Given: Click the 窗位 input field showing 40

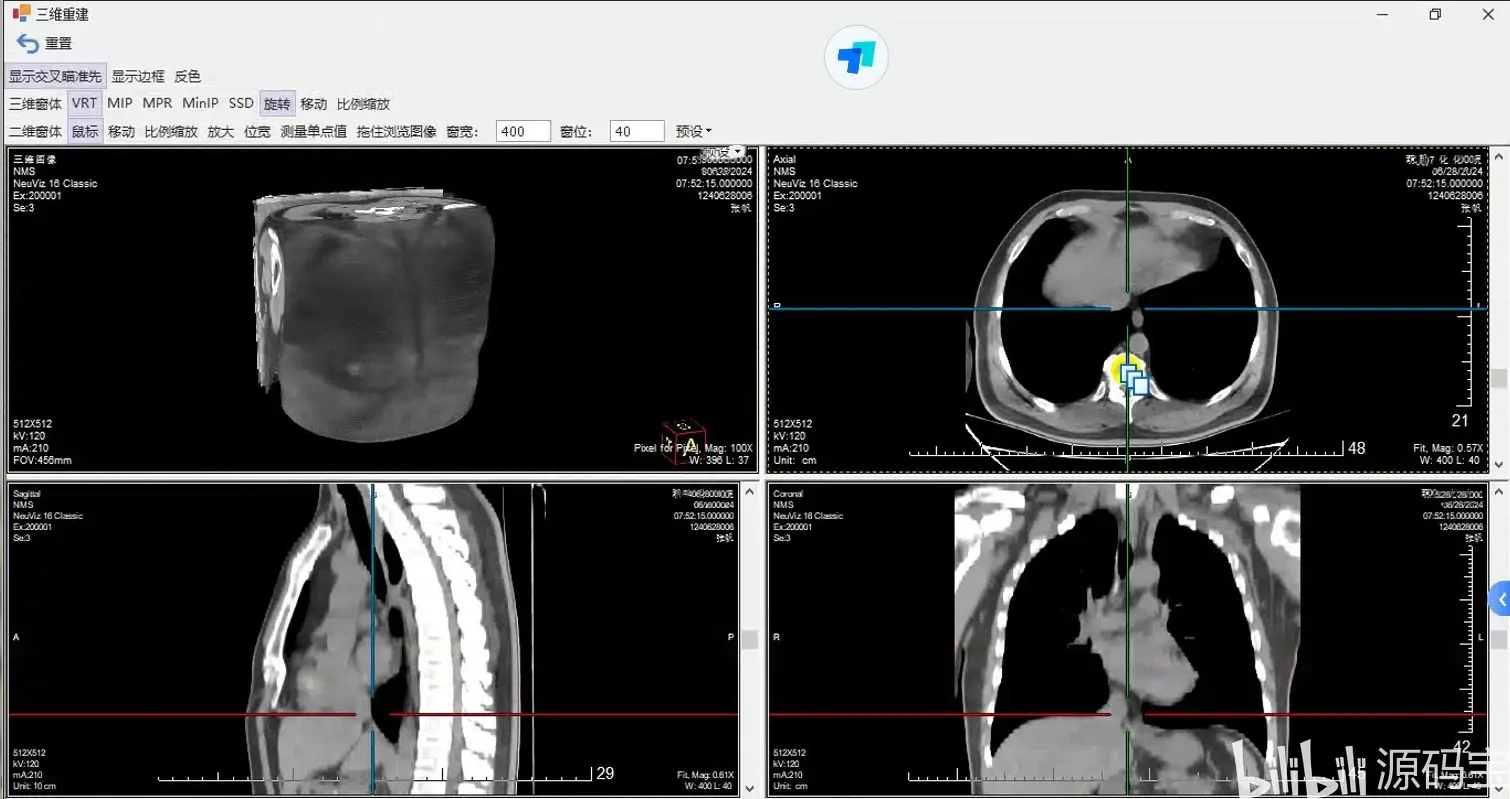Looking at the screenshot, I should pos(637,131).
